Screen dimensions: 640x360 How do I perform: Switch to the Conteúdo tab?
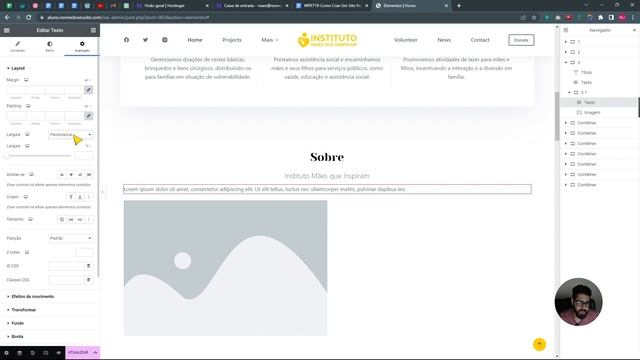coord(18,47)
